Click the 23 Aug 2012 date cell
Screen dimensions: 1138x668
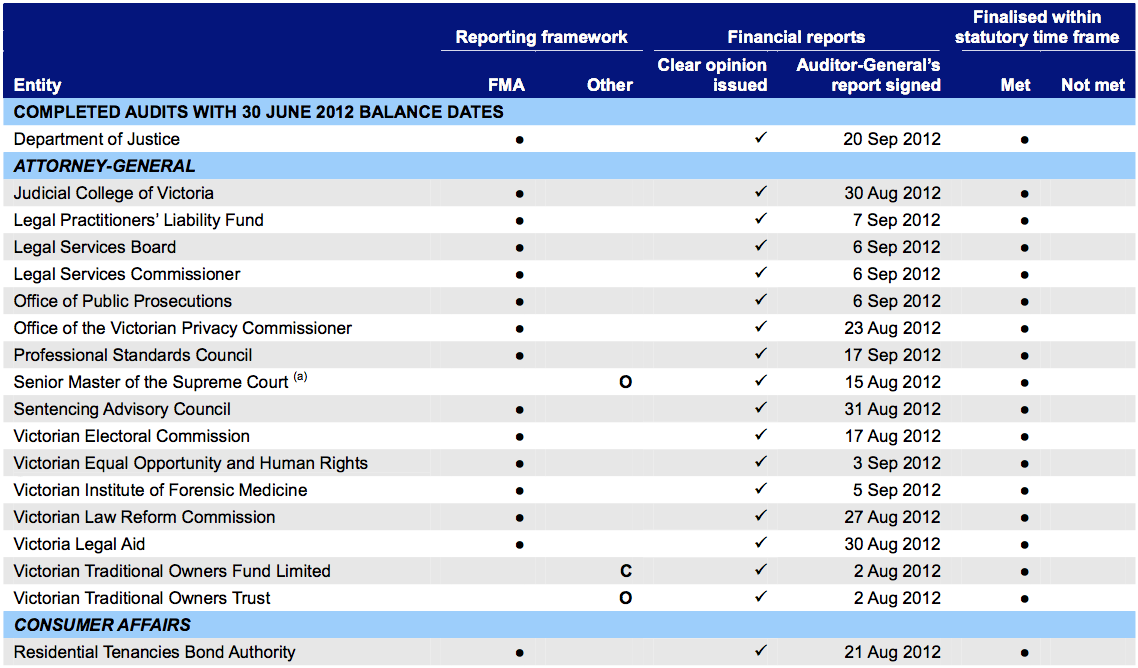(x=892, y=328)
